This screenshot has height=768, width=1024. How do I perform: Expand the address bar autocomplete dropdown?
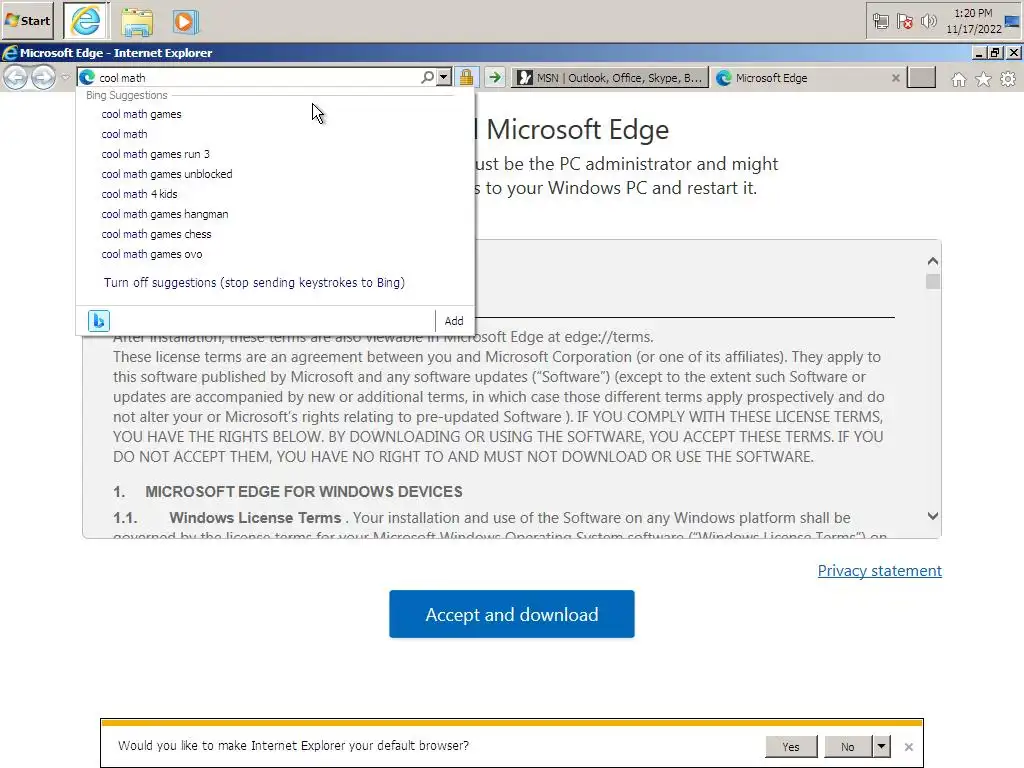(x=444, y=77)
